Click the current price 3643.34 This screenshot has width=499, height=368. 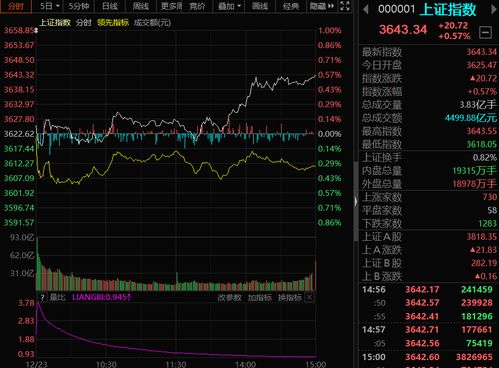tap(403, 30)
